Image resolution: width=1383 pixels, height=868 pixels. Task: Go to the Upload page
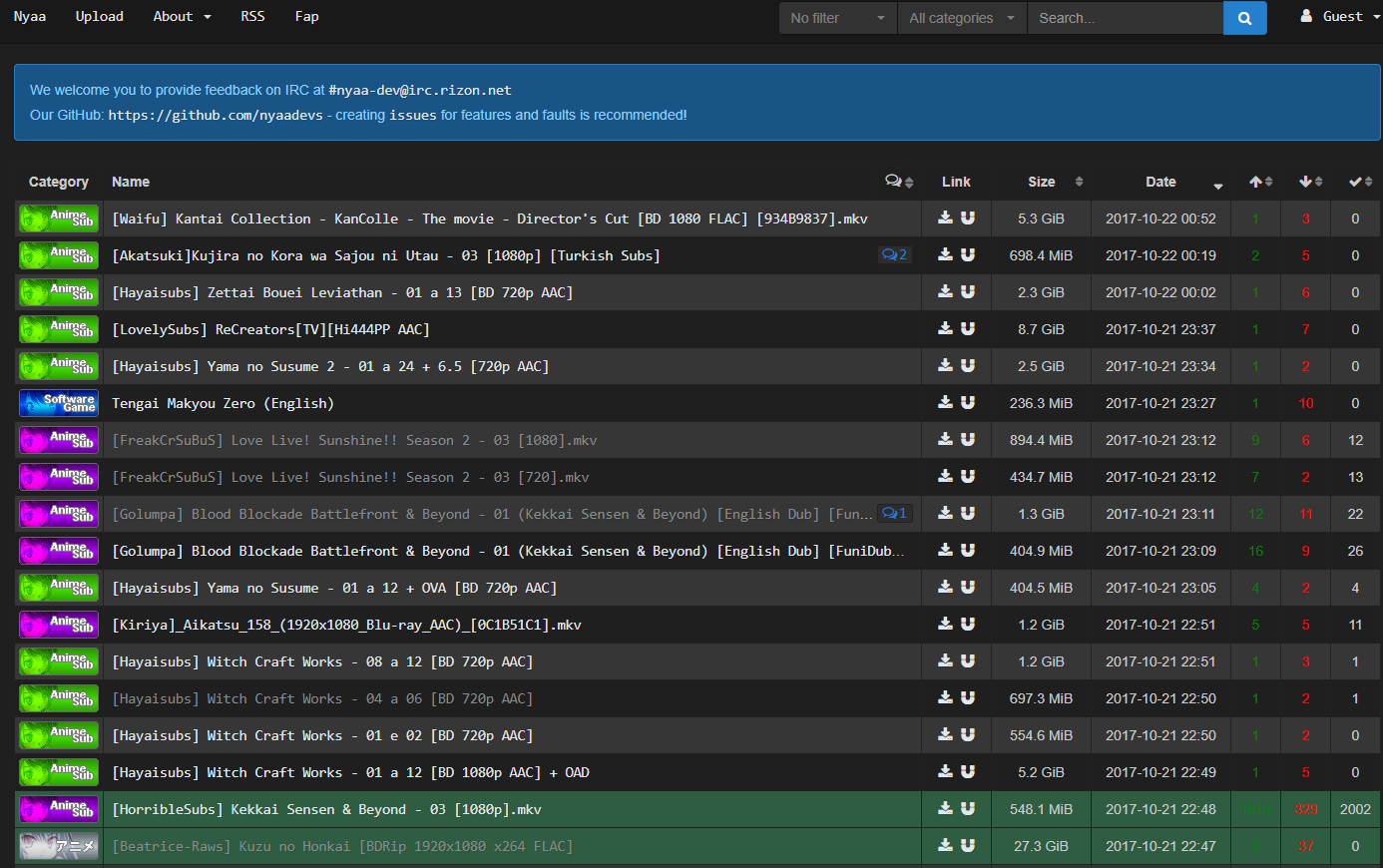click(99, 16)
